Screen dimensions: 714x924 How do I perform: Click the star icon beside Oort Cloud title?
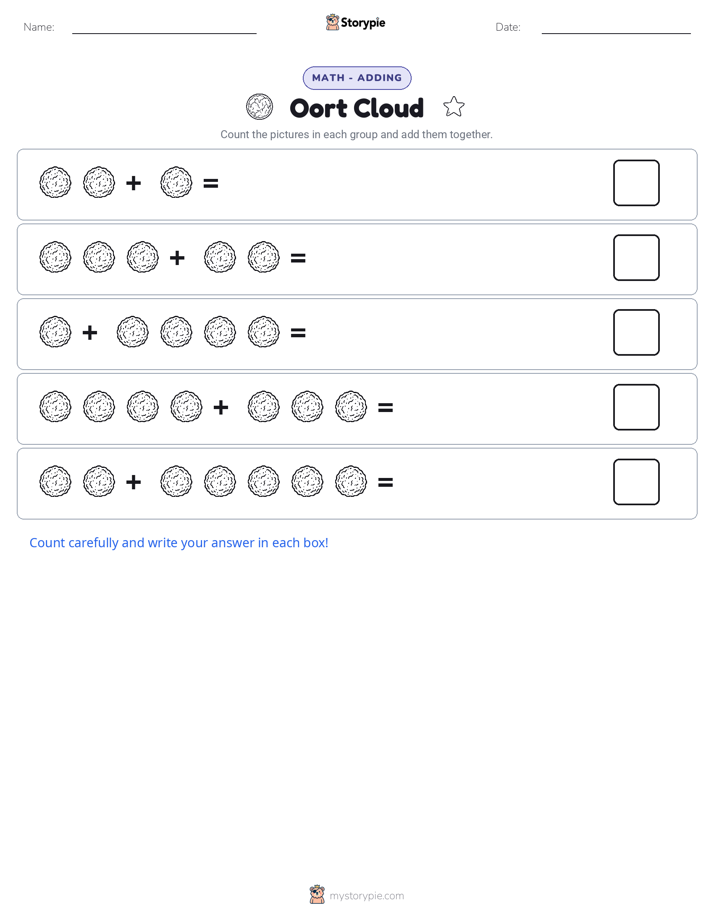click(454, 107)
